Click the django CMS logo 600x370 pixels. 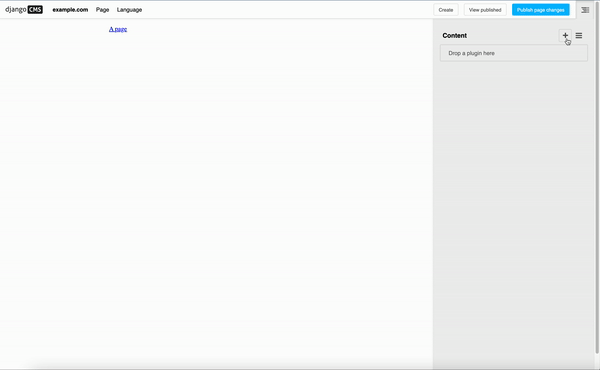coord(24,10)
